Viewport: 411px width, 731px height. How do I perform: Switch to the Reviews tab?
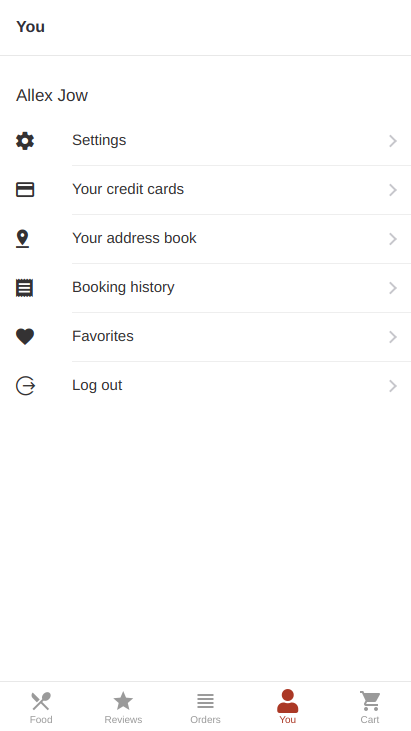pos(123,707)
